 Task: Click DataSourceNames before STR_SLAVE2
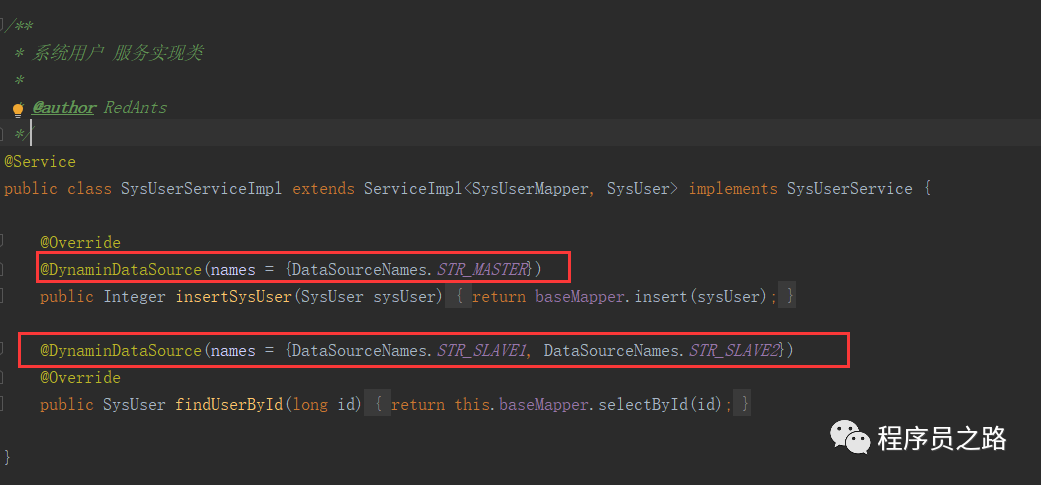click(611, 350)
